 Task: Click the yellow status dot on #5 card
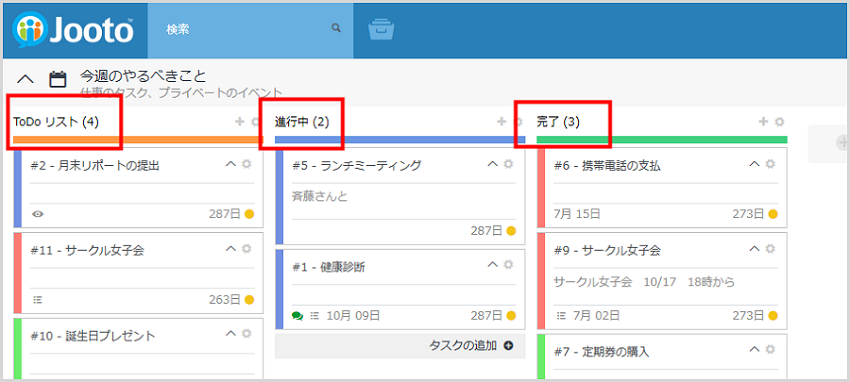511,231
